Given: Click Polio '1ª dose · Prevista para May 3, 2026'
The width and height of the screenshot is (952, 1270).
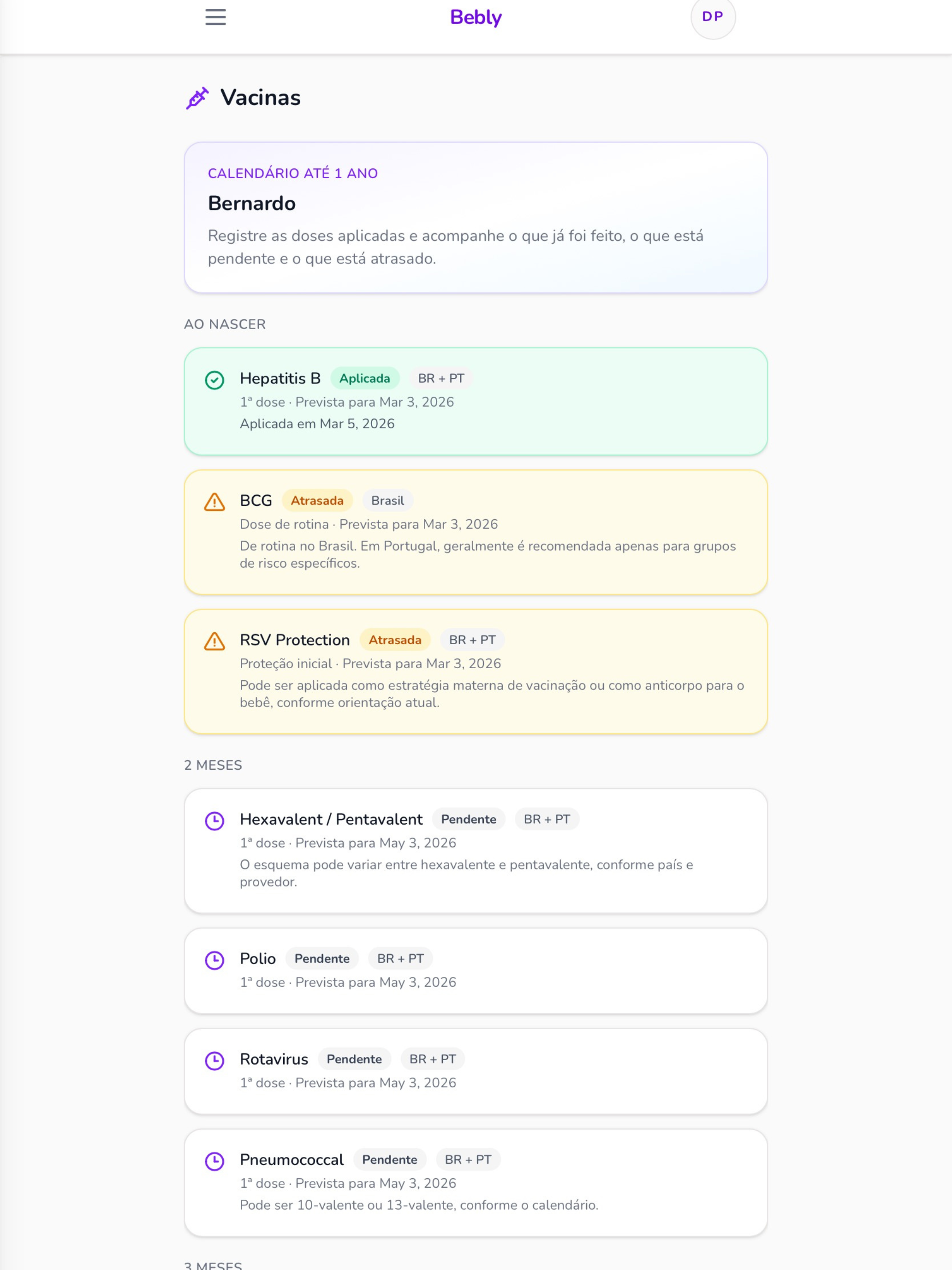Looking at the screenshot, I should coord(348,982).
